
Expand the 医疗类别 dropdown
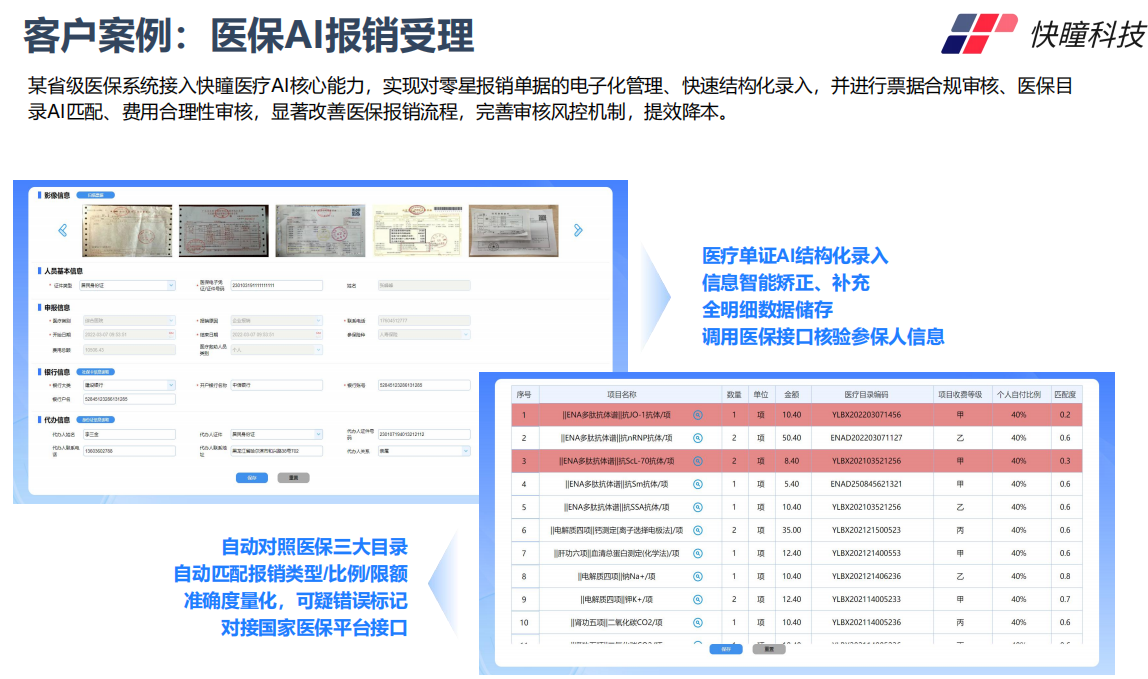[x=171, y=321]
